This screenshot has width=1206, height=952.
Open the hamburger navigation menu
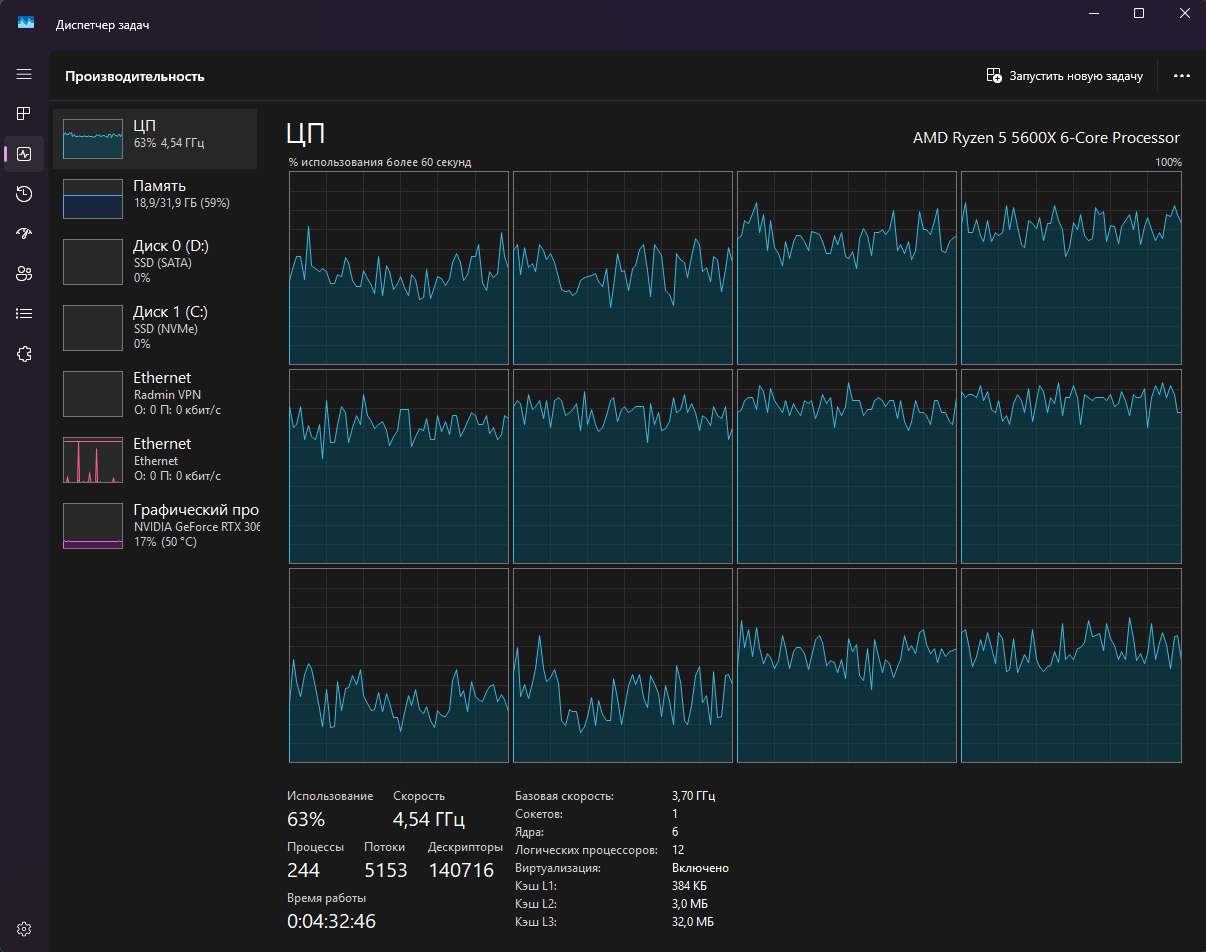(x=24, y=74)
